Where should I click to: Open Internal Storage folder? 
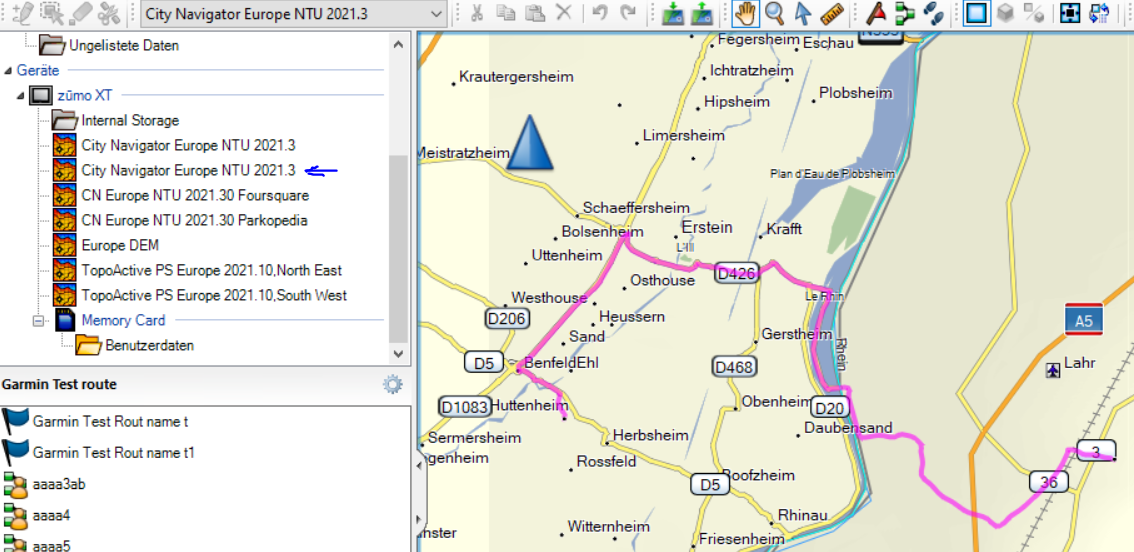pos(130,120)
